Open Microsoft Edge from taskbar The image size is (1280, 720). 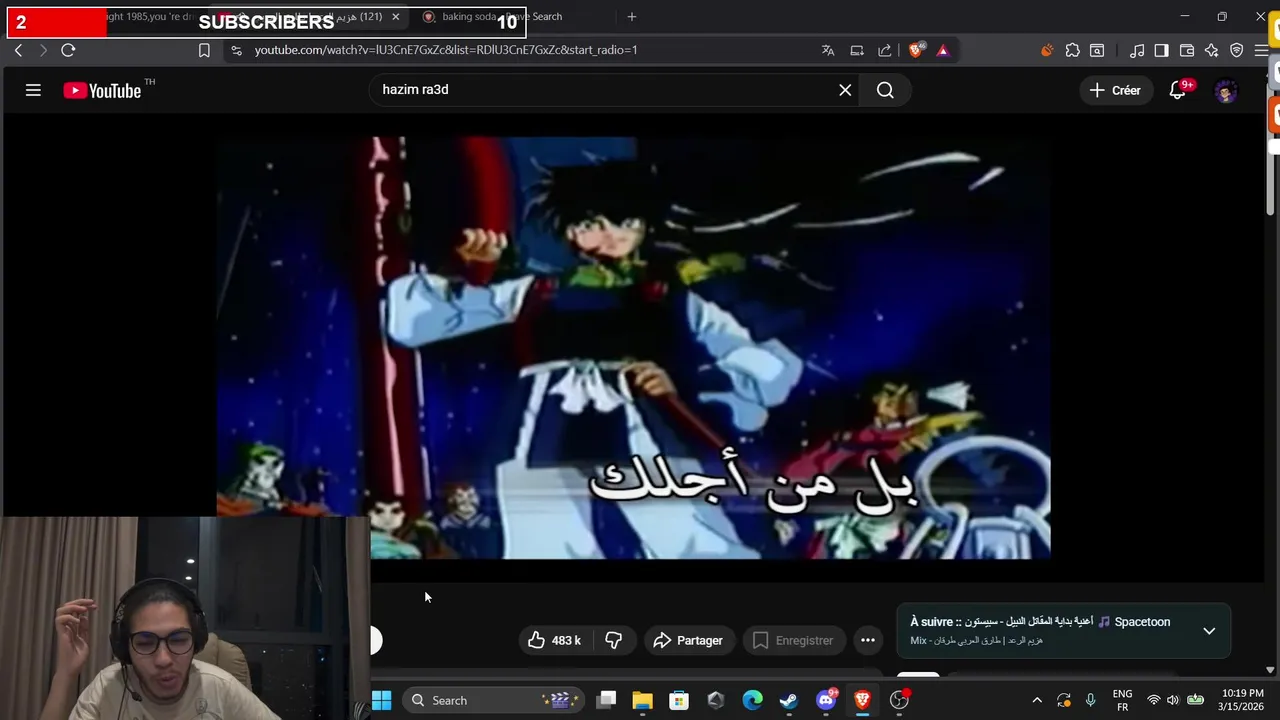[x=752, y=700]
